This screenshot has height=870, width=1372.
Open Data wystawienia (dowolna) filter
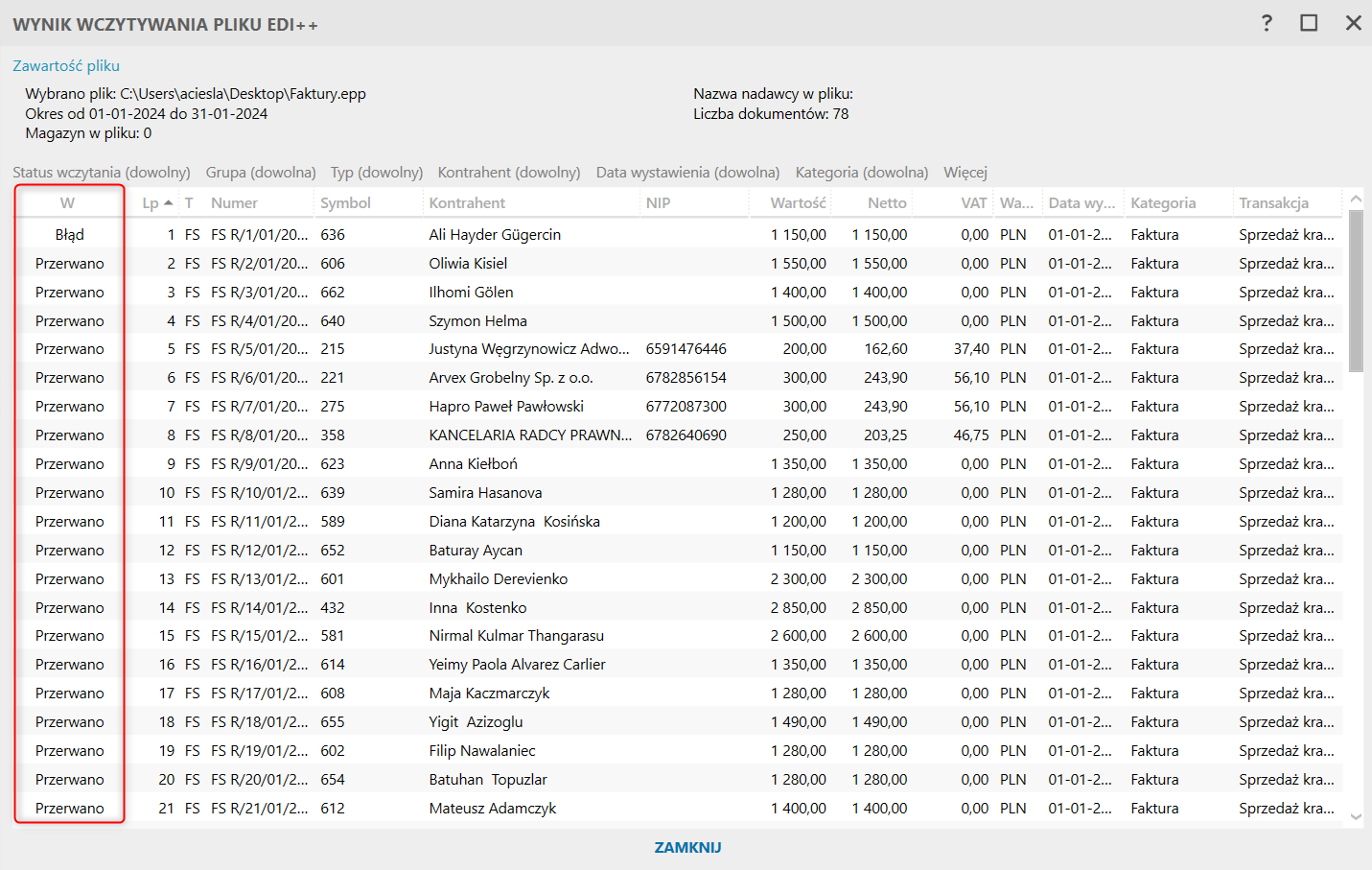(x=687, y=173)
